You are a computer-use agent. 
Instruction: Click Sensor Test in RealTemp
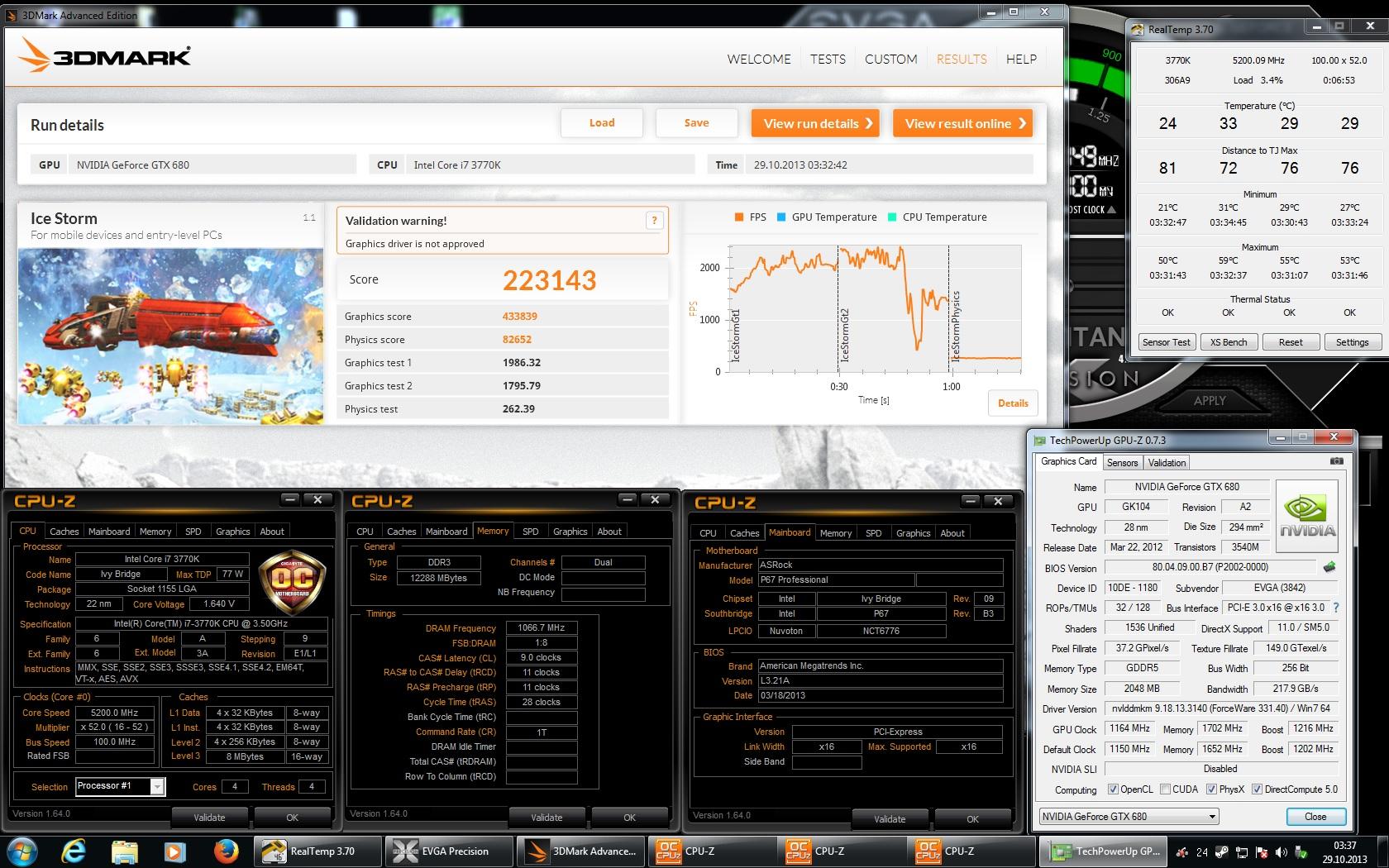coord(1167,342)
